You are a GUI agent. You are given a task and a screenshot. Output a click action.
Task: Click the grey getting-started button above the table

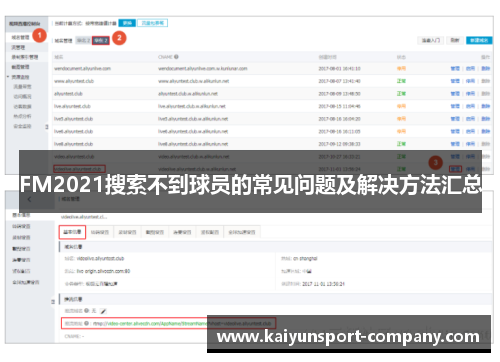(x=431, y=40)
